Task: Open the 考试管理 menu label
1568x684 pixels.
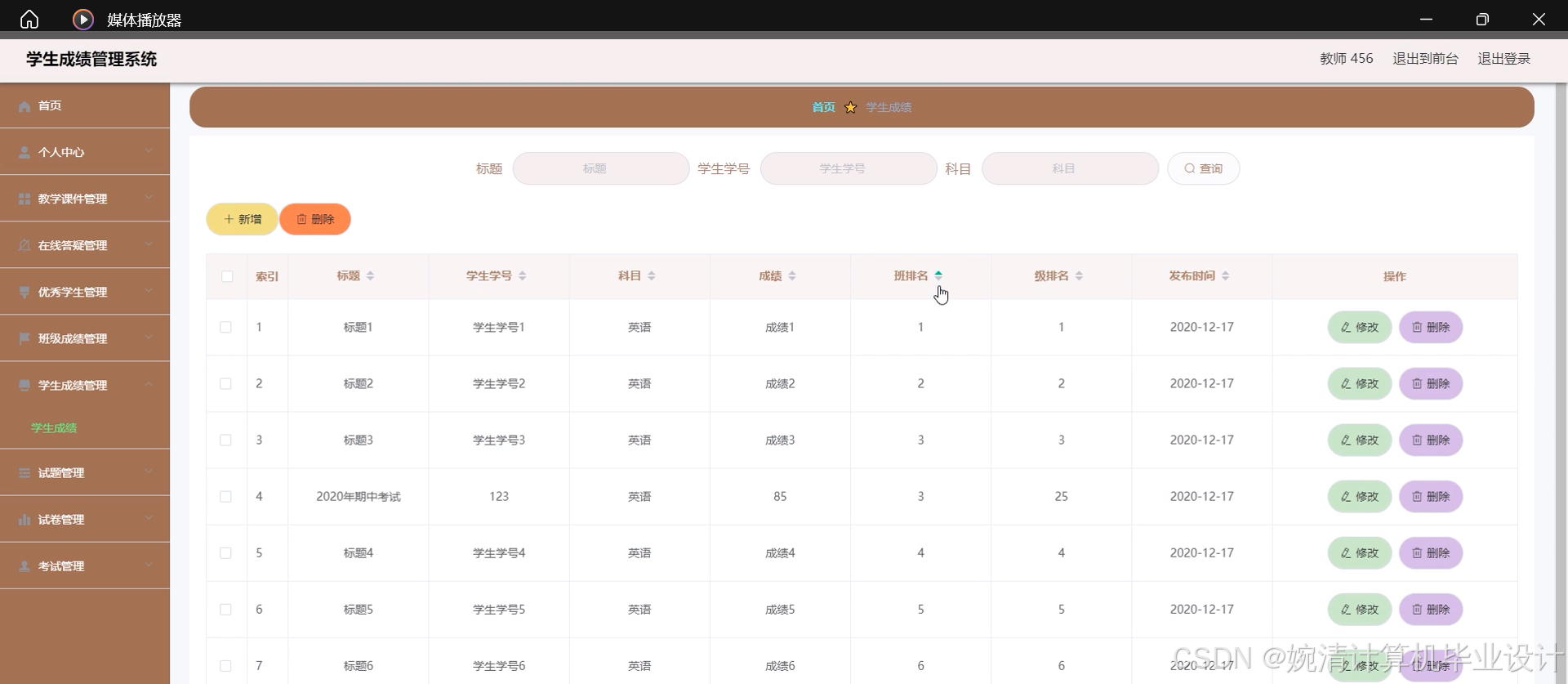Action: click(61, 566)
